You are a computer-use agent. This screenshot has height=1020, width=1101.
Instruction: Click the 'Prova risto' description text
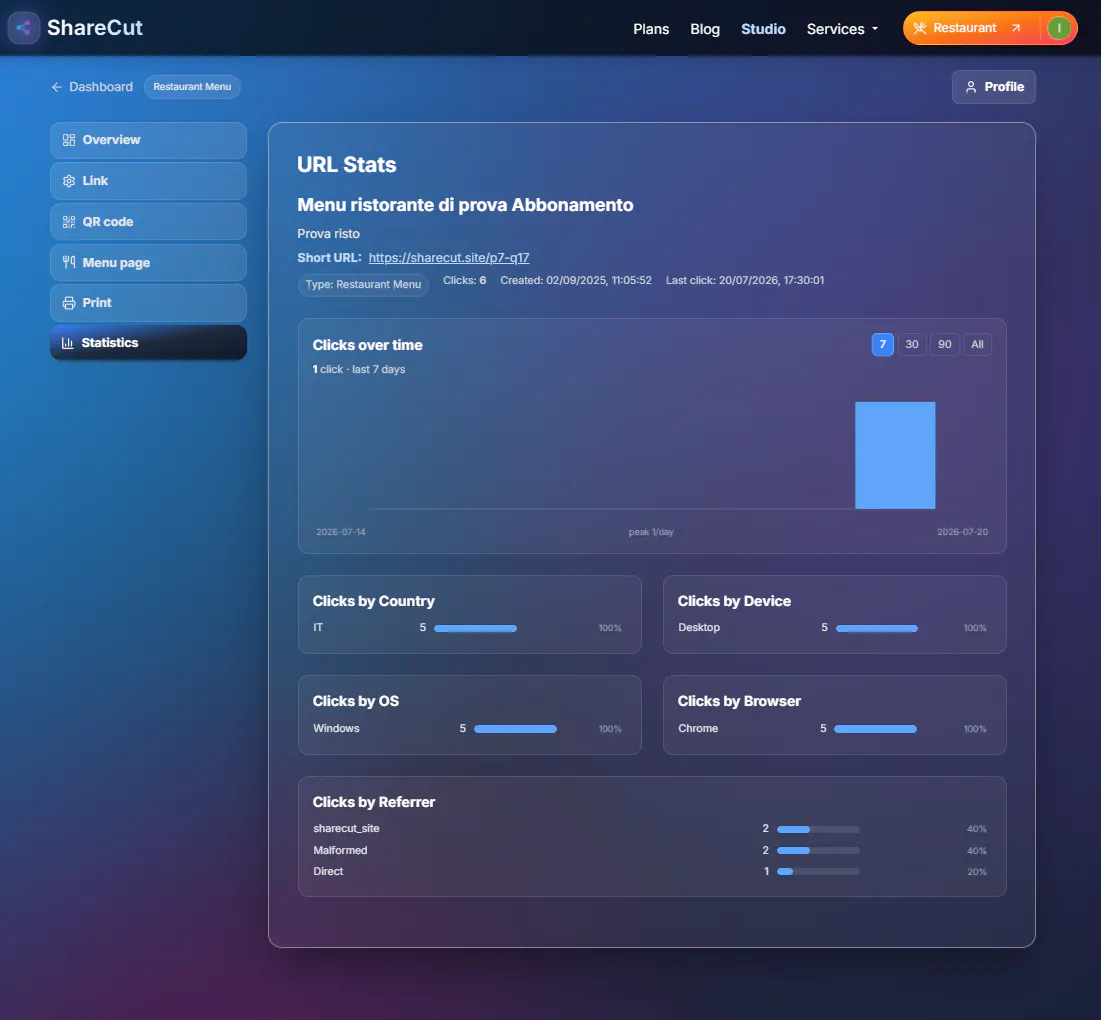click(328, 234)
